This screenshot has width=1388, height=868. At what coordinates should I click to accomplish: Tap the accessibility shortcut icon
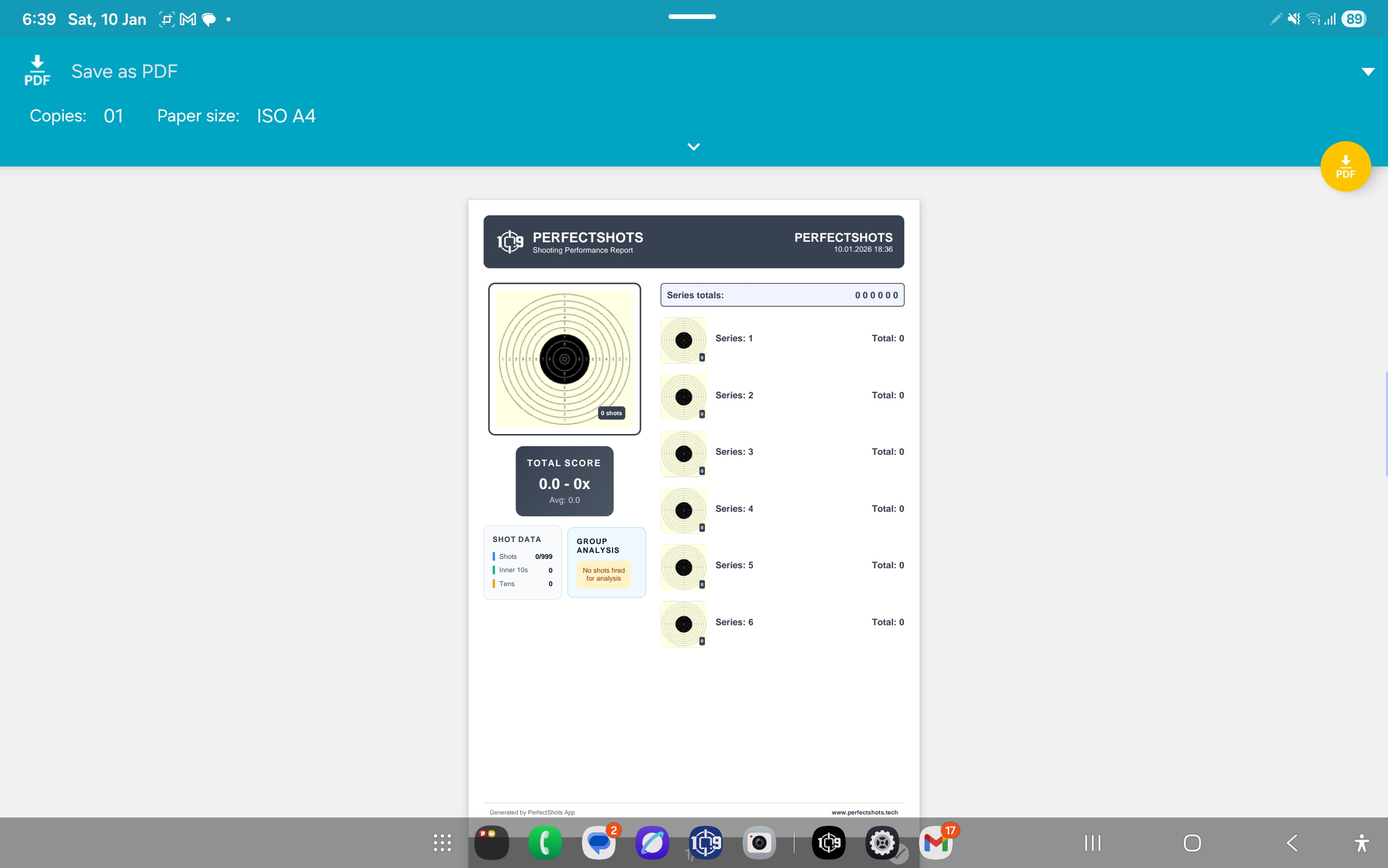[x=1361, y=843]
